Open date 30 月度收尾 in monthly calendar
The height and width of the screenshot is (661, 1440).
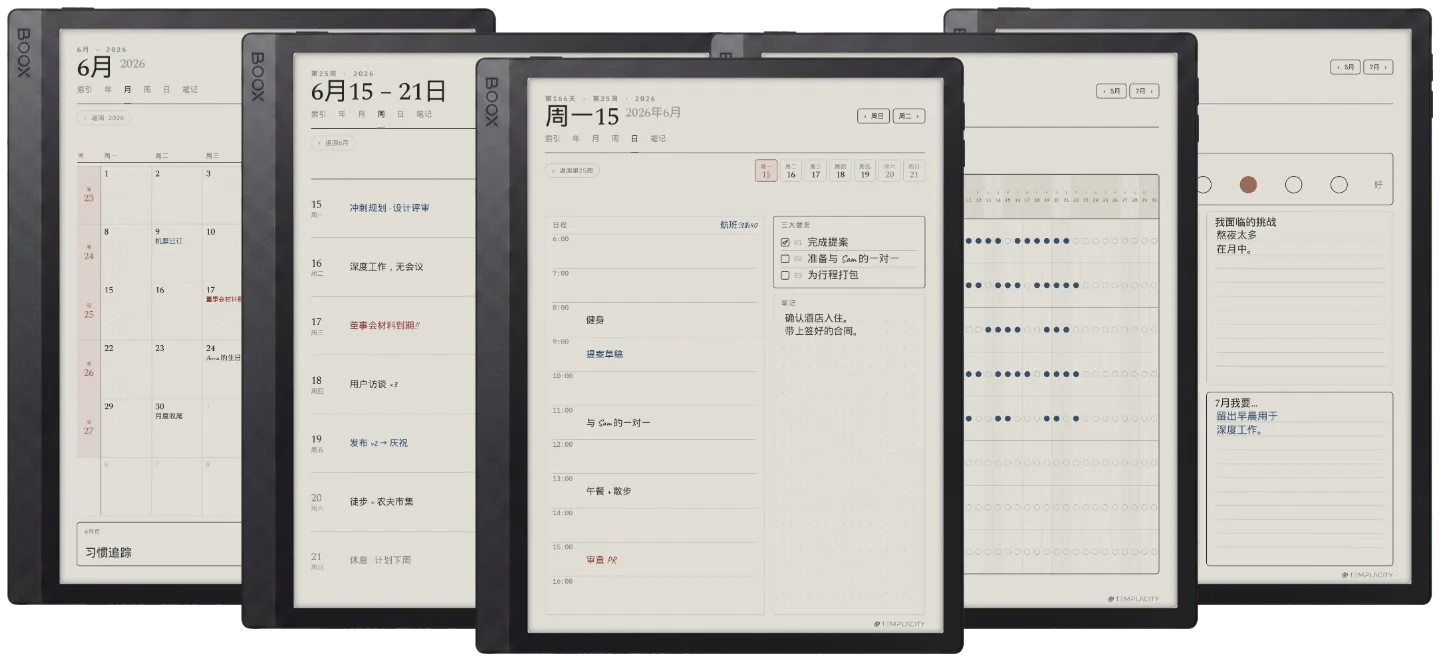coord(176,427)
